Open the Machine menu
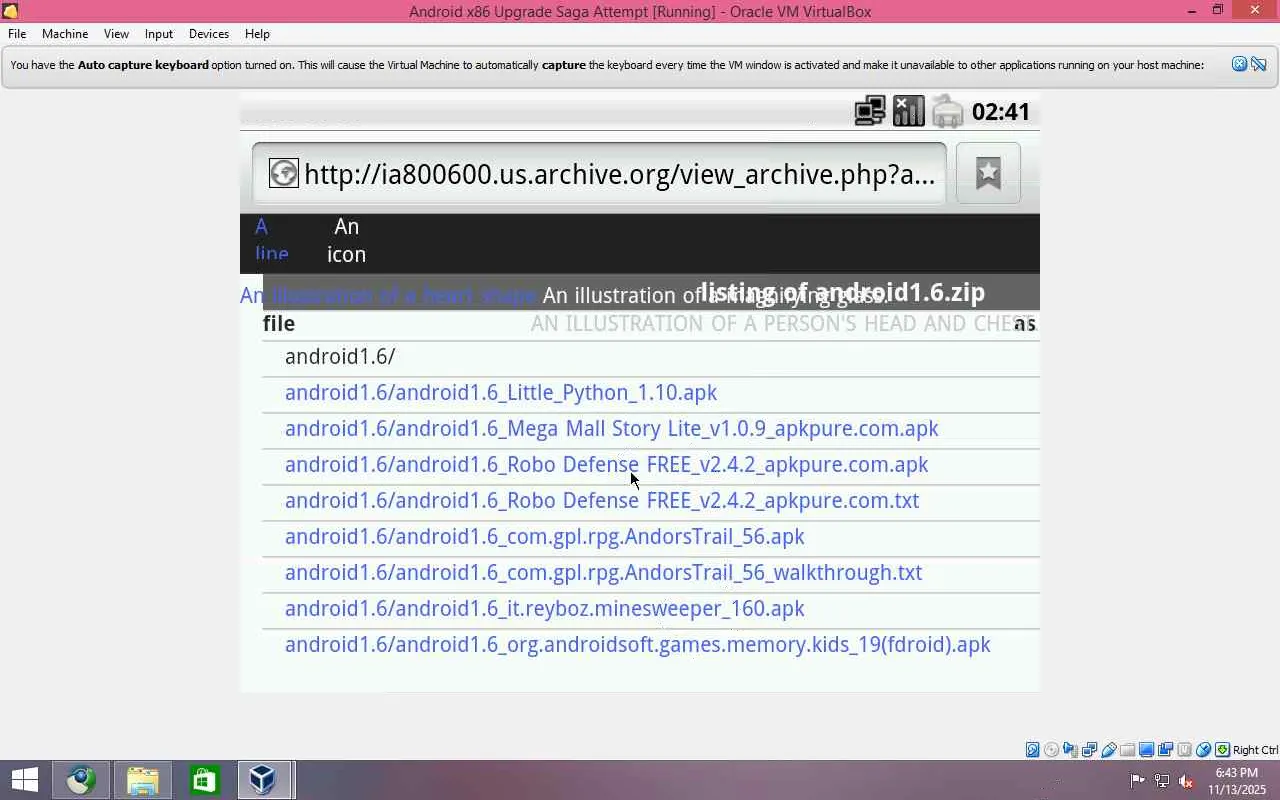Viewport: 1280px width, 800px height. click(65, 34)
